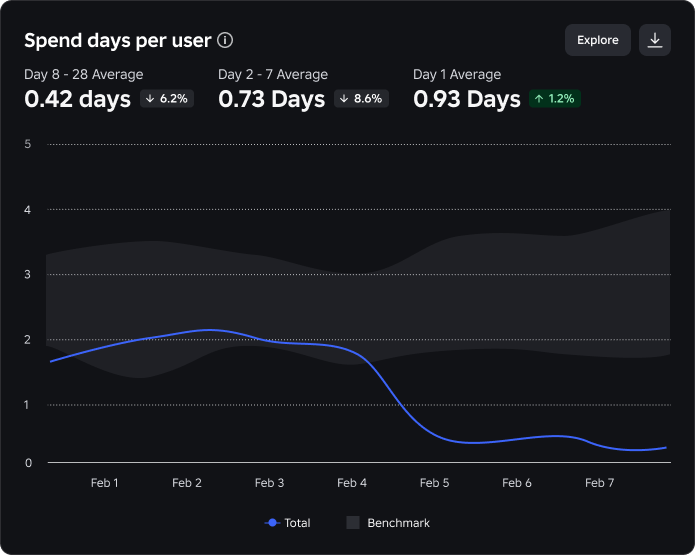695x555 pixels.
Task: Click the download icon button
Action: click(655, 40)
